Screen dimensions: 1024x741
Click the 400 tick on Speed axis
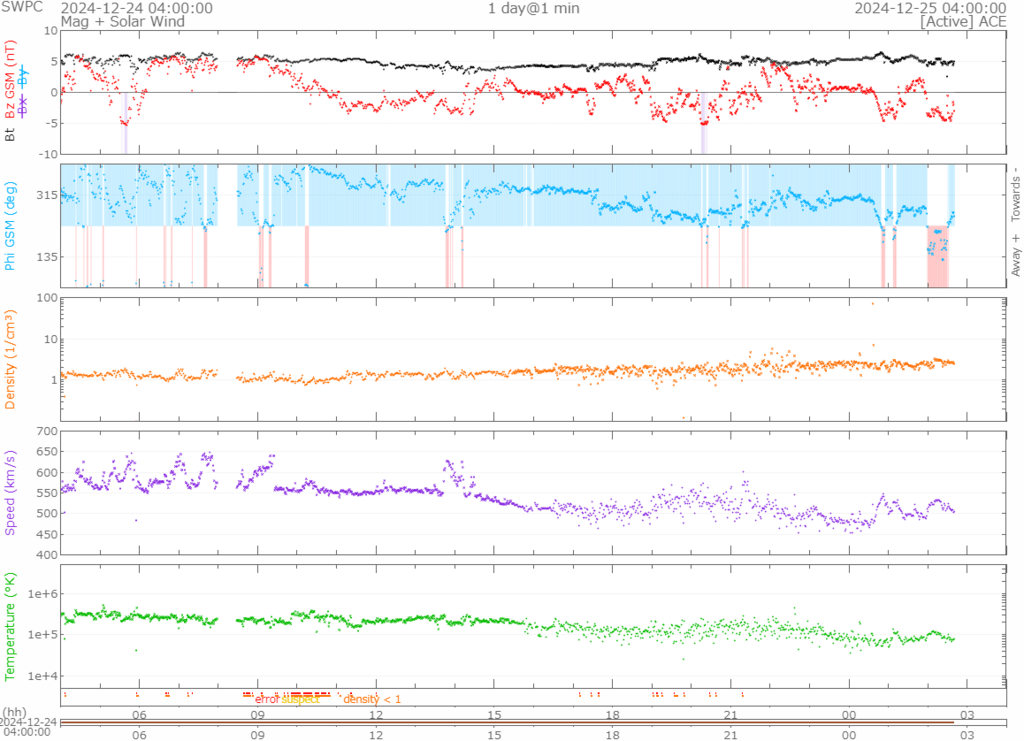coord(47,555)
